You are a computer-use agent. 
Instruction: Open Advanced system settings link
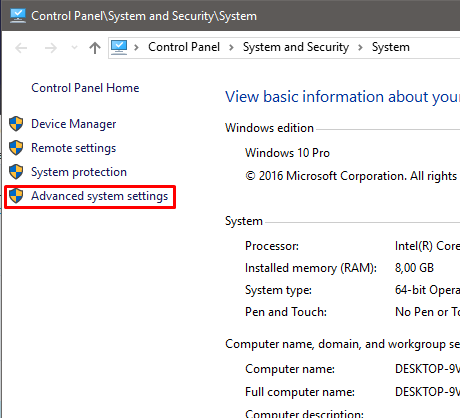coord(100,196)
